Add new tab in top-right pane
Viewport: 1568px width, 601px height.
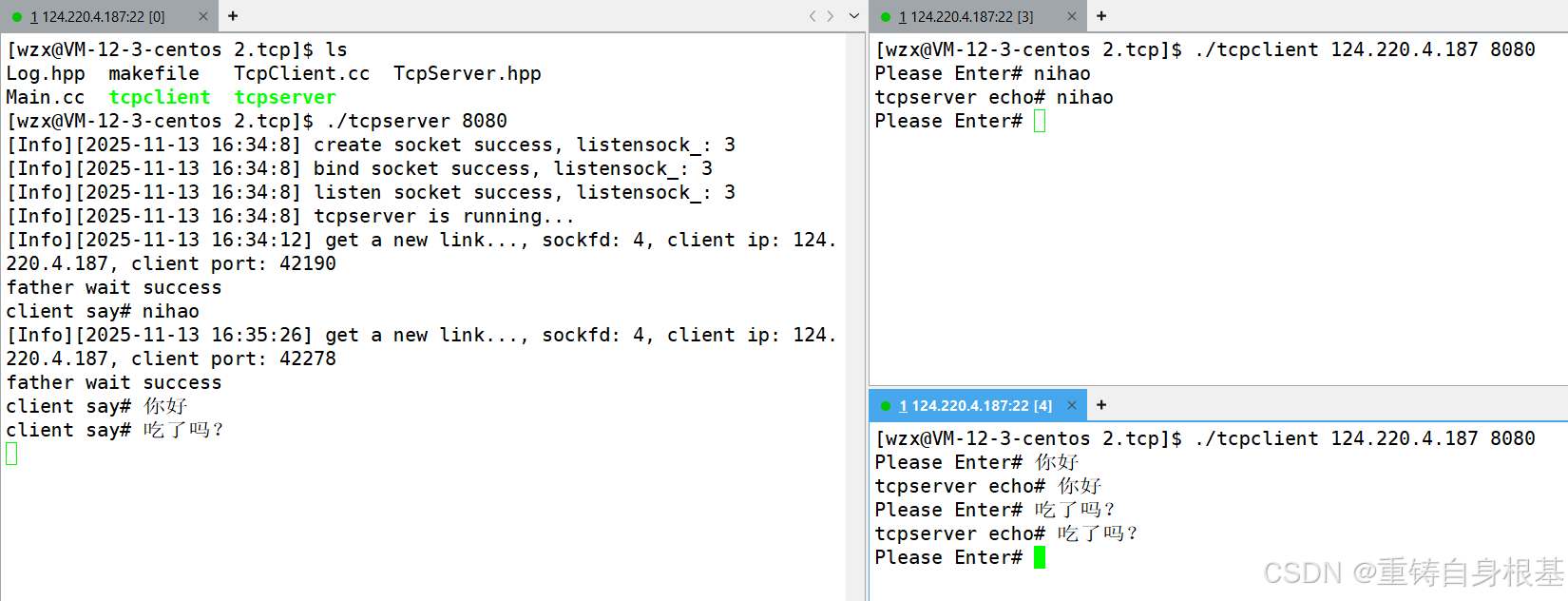tap(1101, 16)
